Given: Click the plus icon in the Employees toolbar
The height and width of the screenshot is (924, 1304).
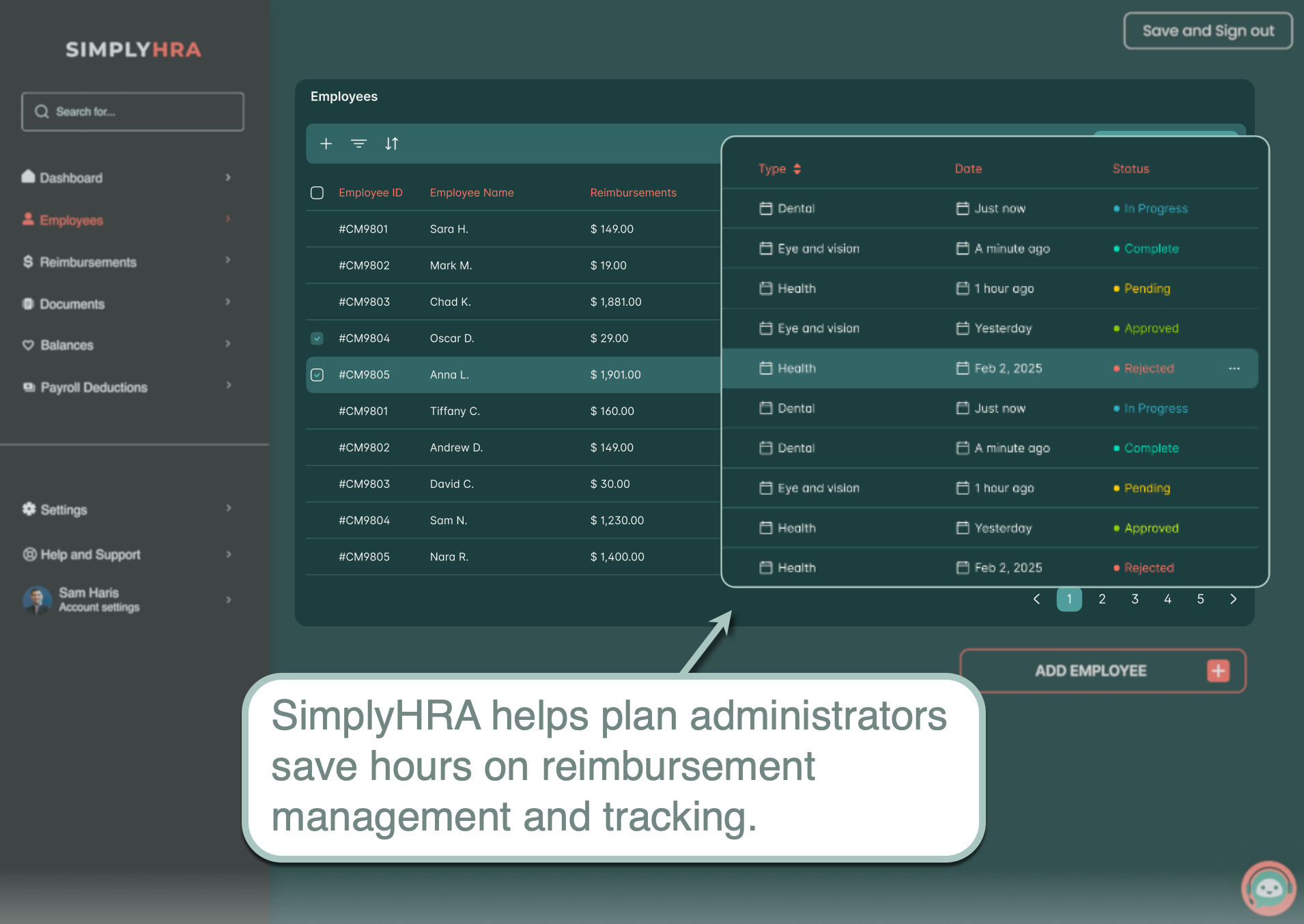Looking at the screenshot, I should click(326, 143).
